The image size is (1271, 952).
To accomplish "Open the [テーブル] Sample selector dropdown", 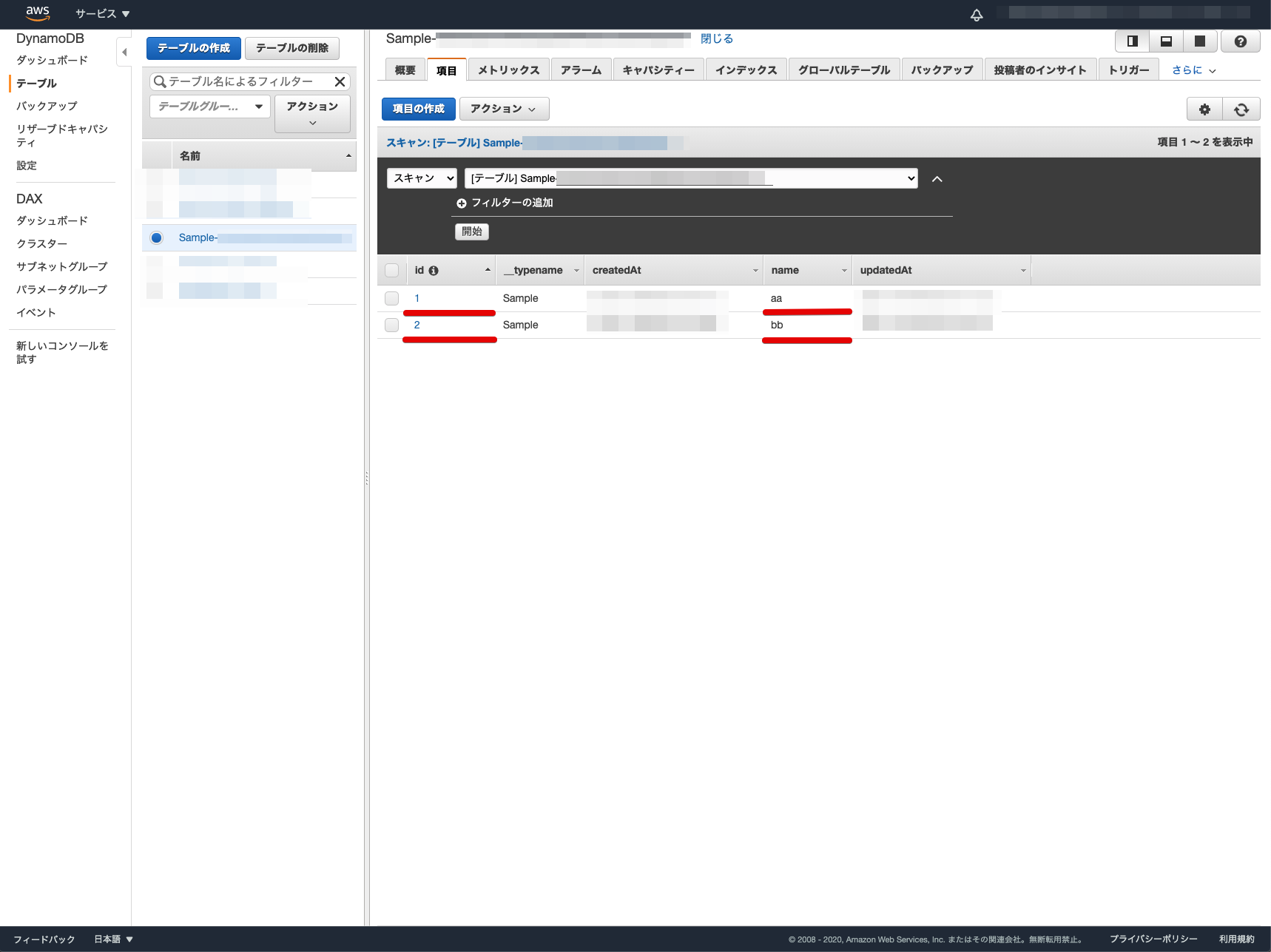I will [x=691, y=178].
